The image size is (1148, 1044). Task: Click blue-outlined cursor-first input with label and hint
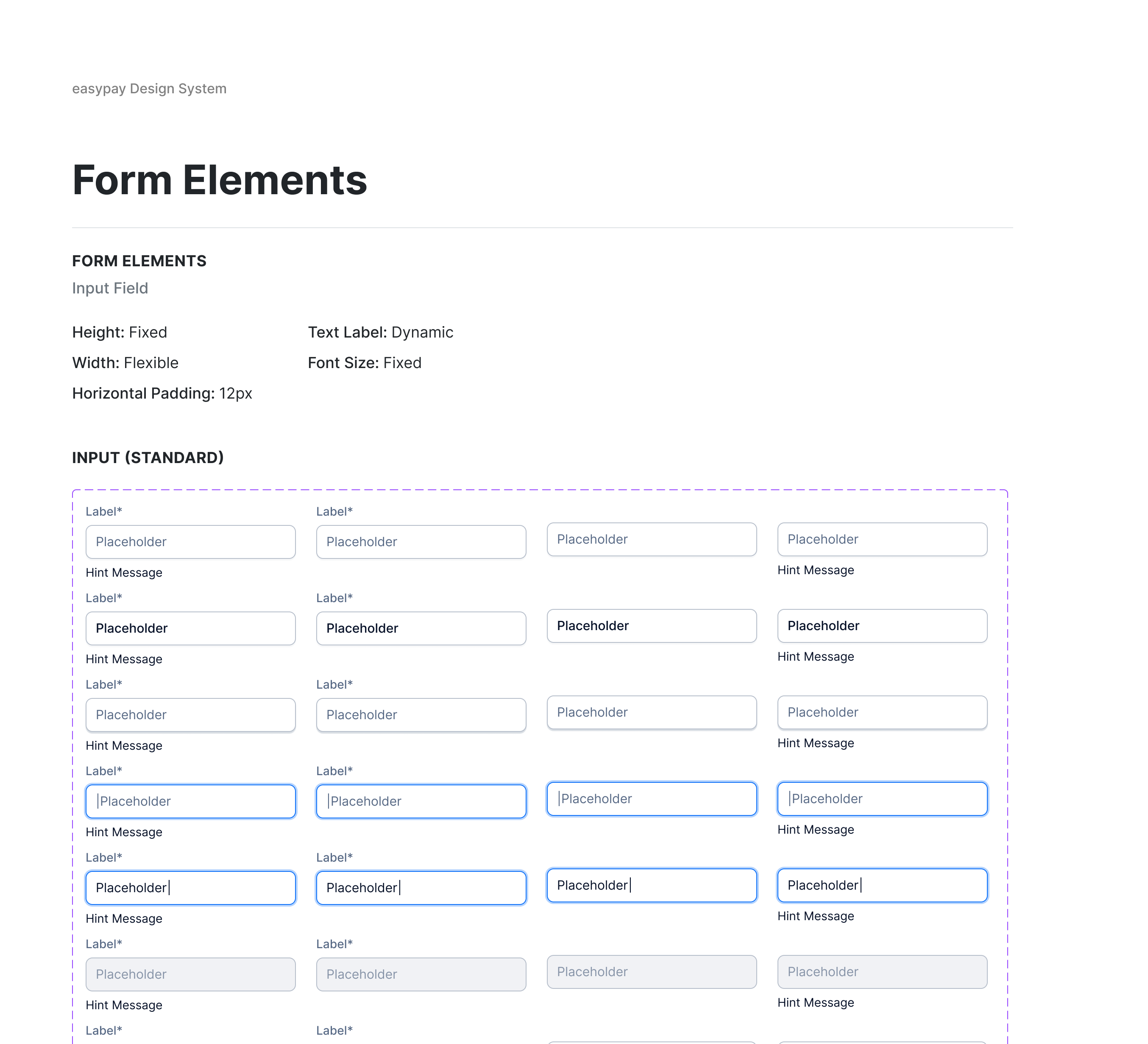pyautogui.click(x=190, y=801)
